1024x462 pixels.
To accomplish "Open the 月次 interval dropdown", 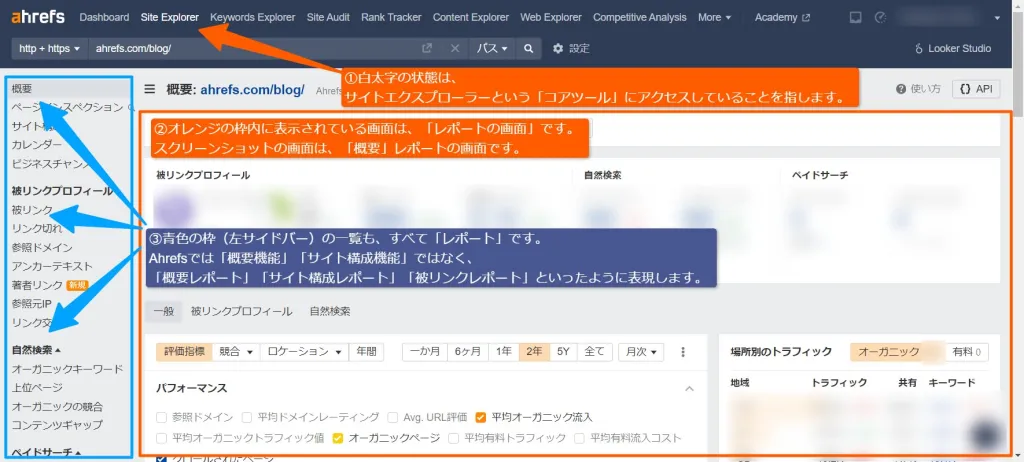I will pyautogui.click(x=641, y=352).
